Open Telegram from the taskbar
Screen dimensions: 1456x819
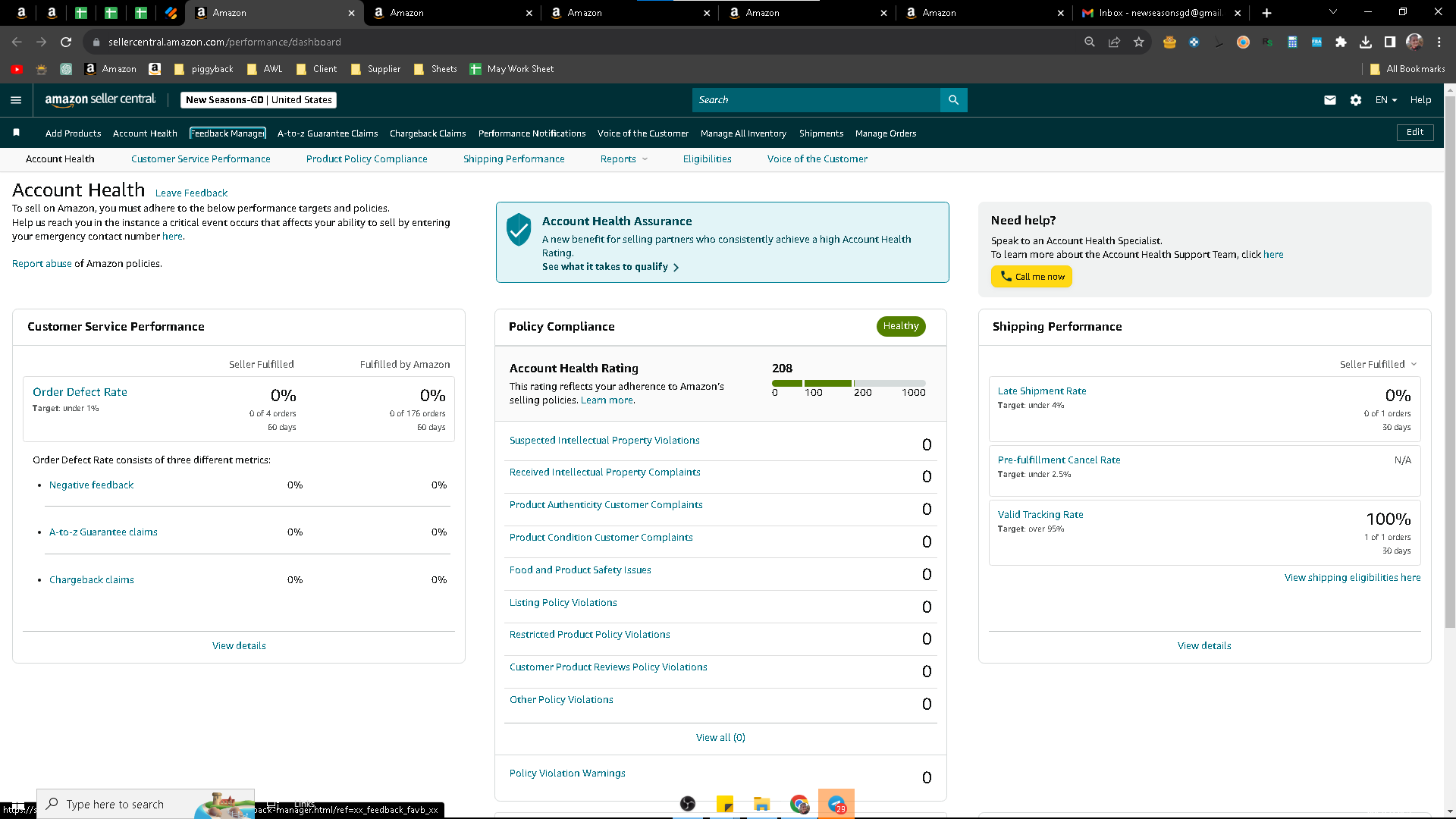(x=836, y=804)
